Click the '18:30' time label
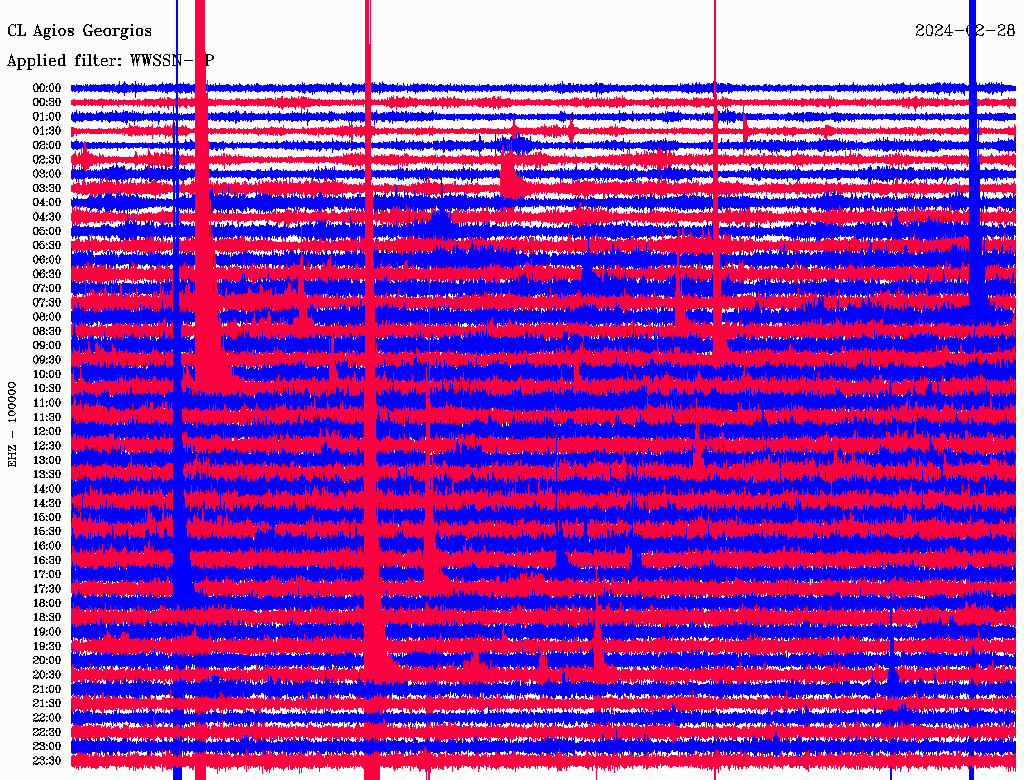The image size is (1024, 780). point(47,617)
